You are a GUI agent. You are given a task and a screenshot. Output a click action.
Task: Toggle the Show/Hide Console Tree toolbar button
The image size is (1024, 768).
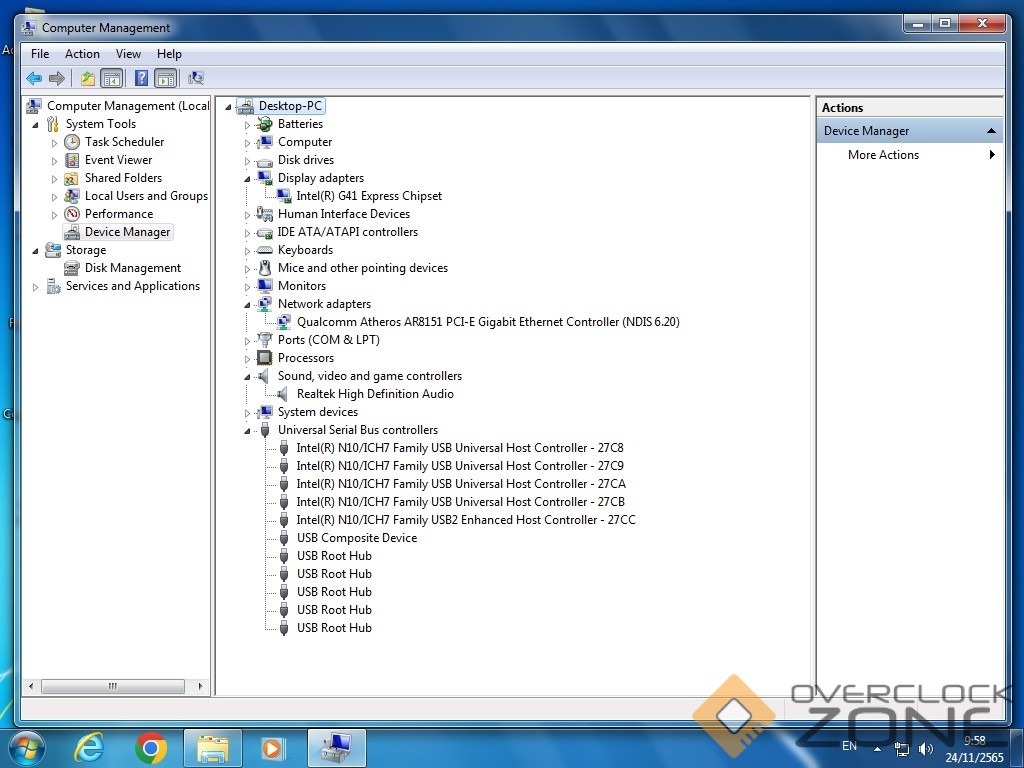click(112, 78)
